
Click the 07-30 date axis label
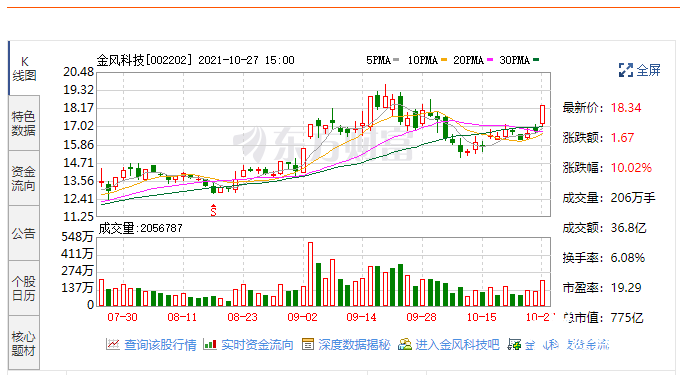pos(122,317)
